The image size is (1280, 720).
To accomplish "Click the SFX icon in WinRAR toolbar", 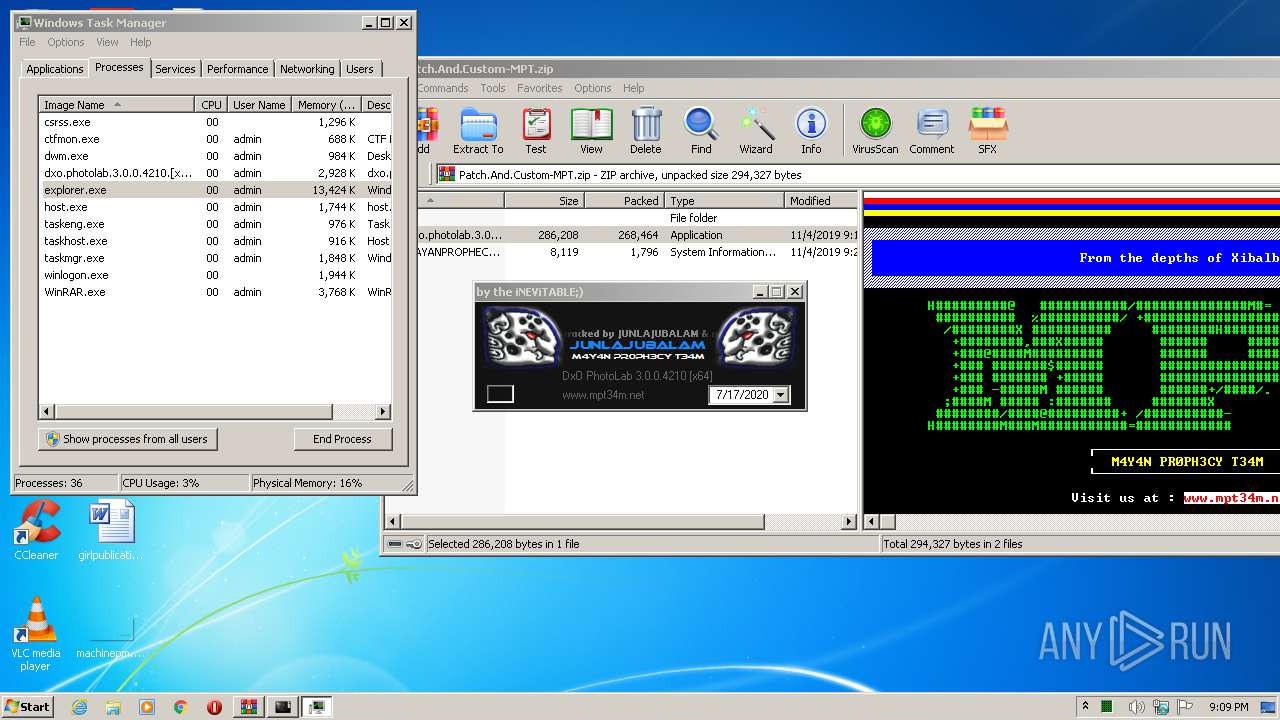I will 987,131.
